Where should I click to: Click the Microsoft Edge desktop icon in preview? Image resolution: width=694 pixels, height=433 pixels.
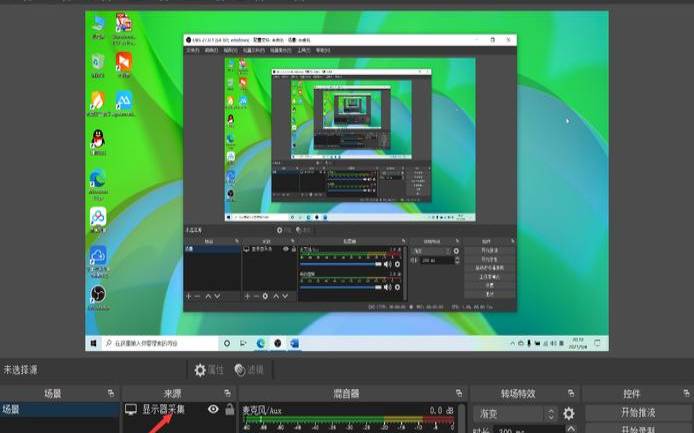[98, 182]
